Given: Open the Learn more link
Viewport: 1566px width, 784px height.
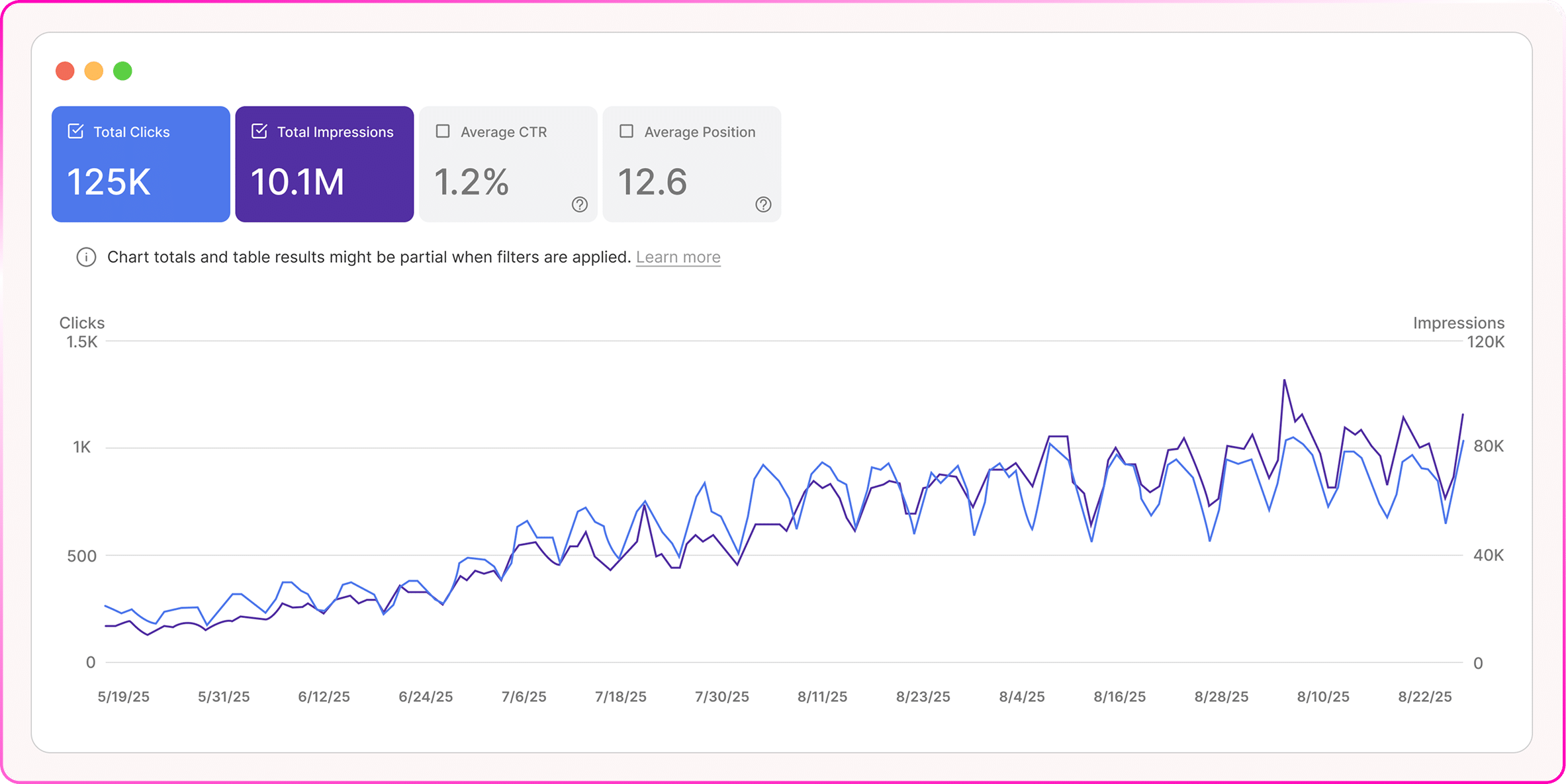Looking at the screenshot, I should coord(678,257).
